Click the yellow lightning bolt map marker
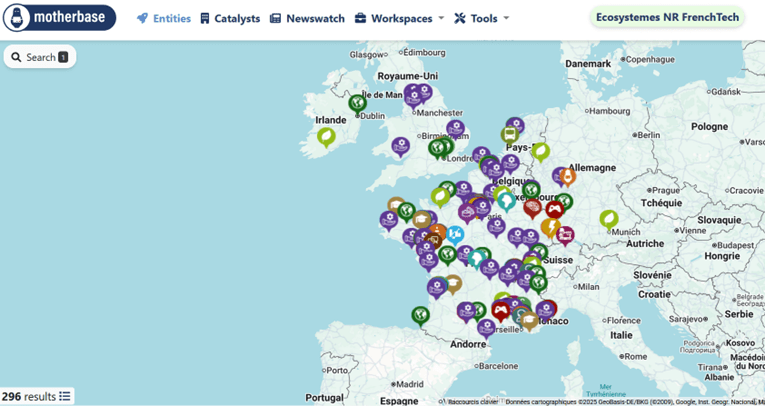Image resolution: width=765 pixels, height=406 pixels. (549, 227)
